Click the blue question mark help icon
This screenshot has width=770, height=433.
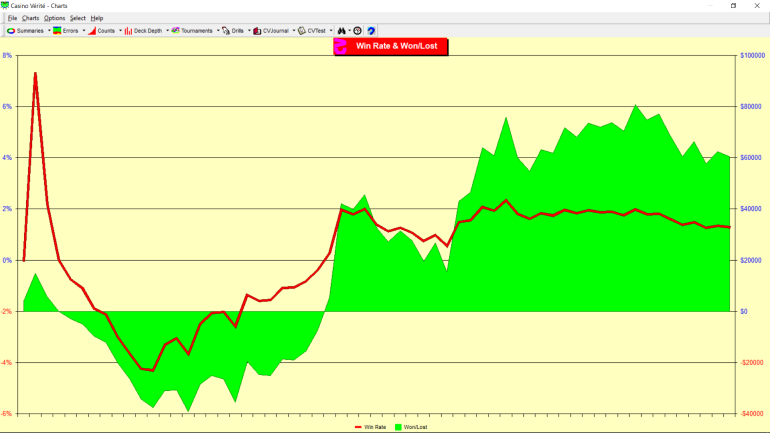coord(371,31)
